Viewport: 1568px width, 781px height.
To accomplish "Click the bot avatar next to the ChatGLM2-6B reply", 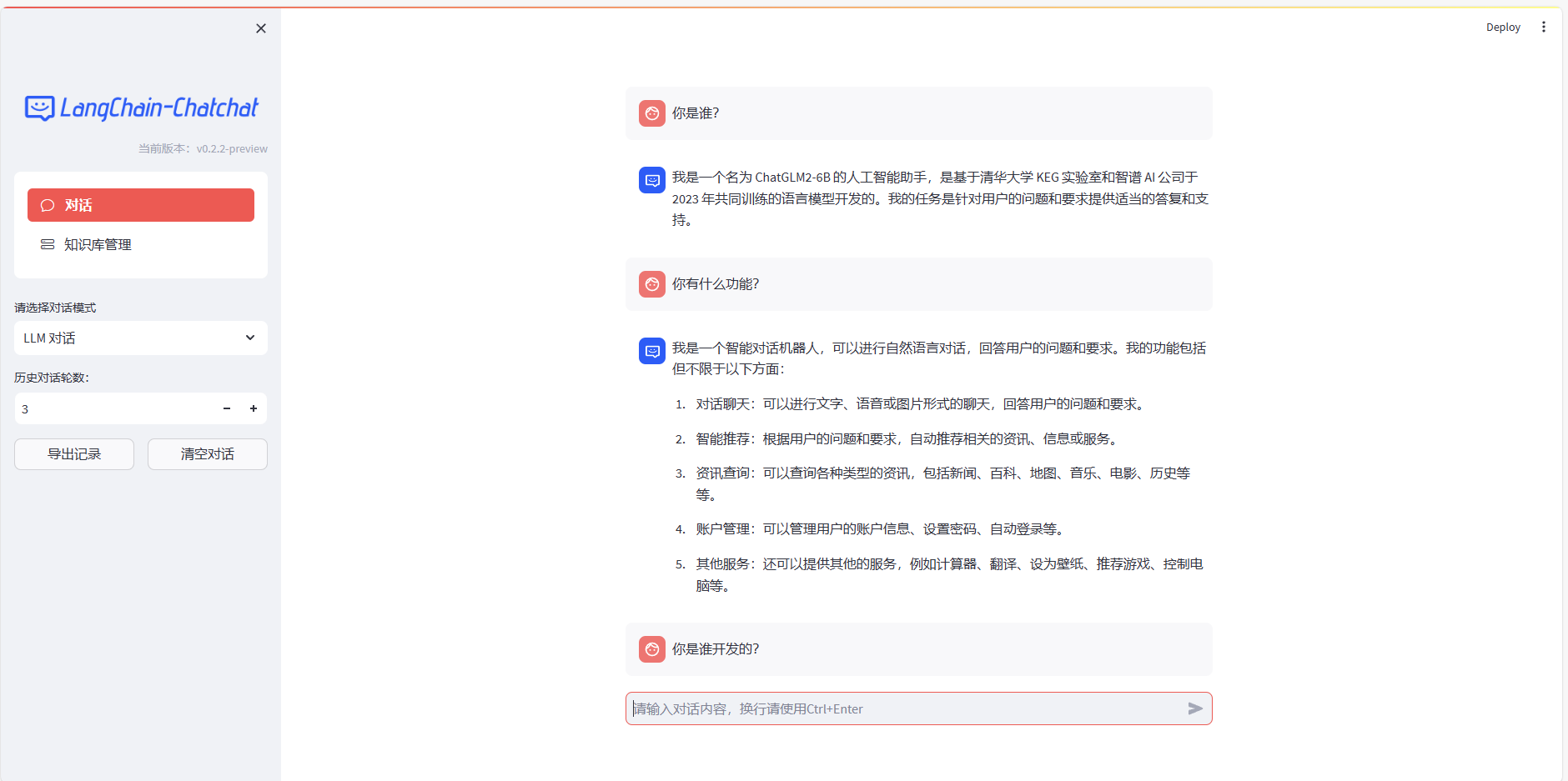I will click(x=652, y=180).
